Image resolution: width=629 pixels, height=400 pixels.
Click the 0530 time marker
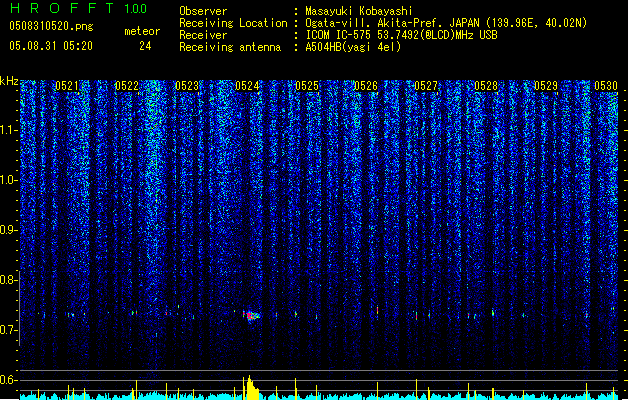coord(606,86)
